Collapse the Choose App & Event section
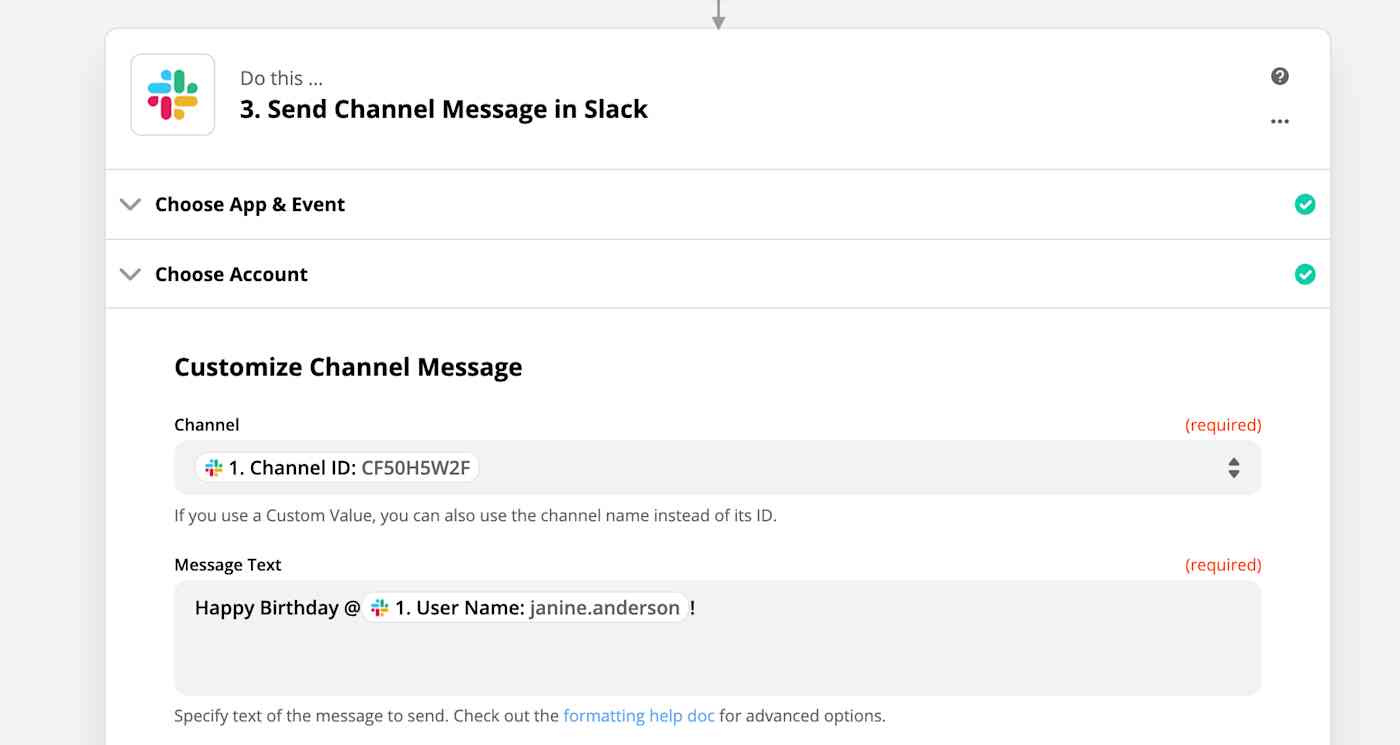This screenshot has height=745, width=1400. tap(130, 204)
